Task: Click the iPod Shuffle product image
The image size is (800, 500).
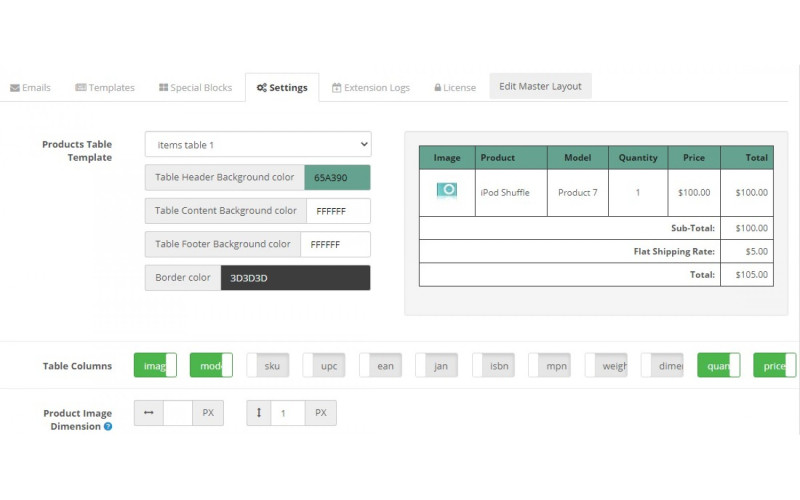Action: pyautogui.click(x=446, y=191)
